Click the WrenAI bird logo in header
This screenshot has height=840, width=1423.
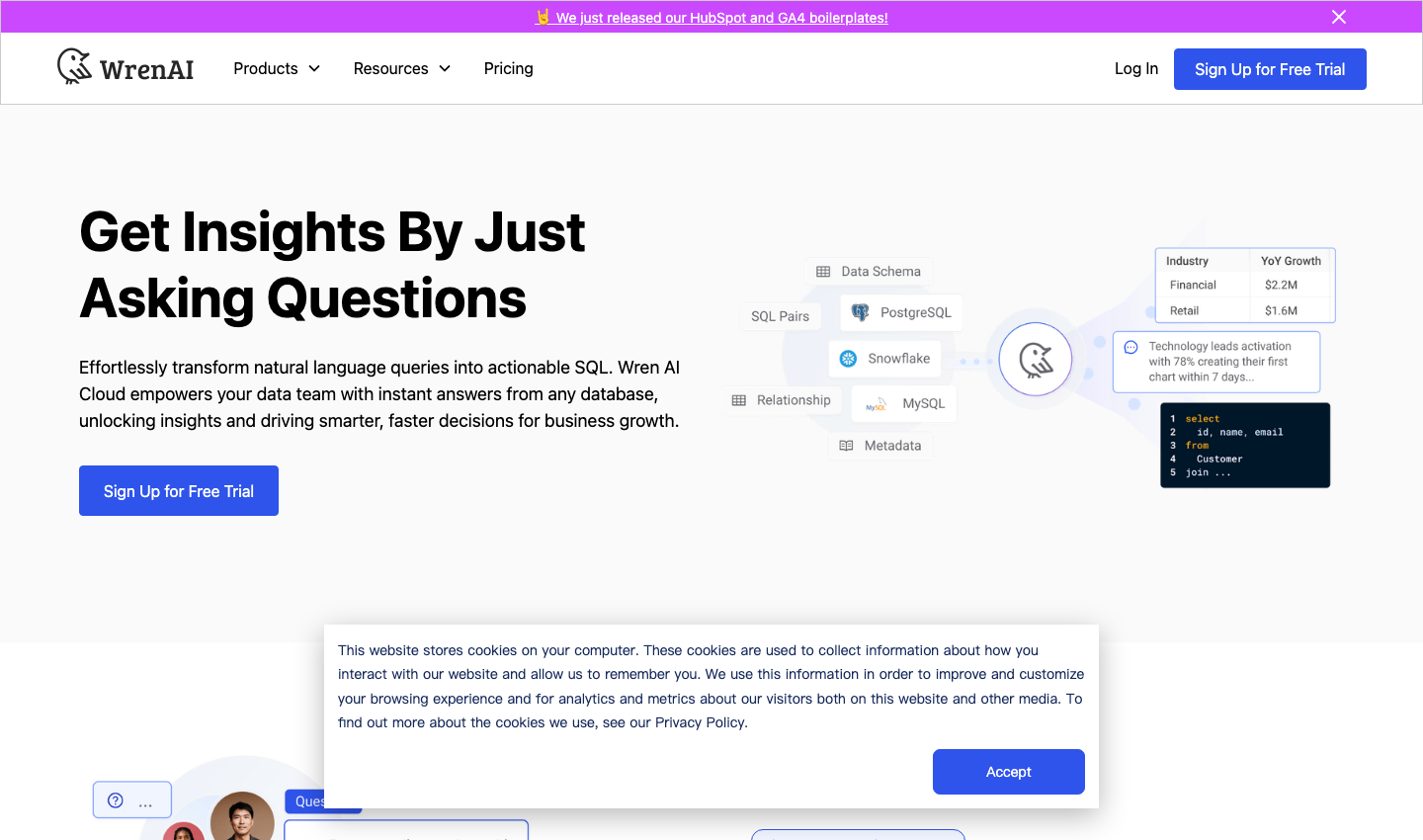pos(74,66)
